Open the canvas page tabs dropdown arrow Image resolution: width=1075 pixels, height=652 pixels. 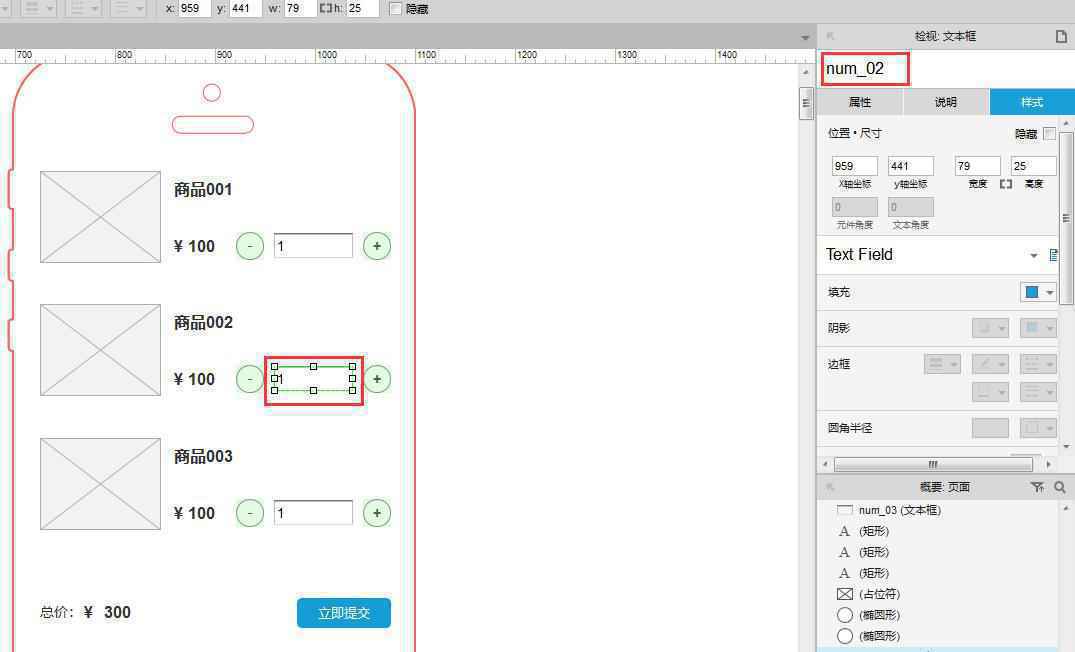(806, 38)
